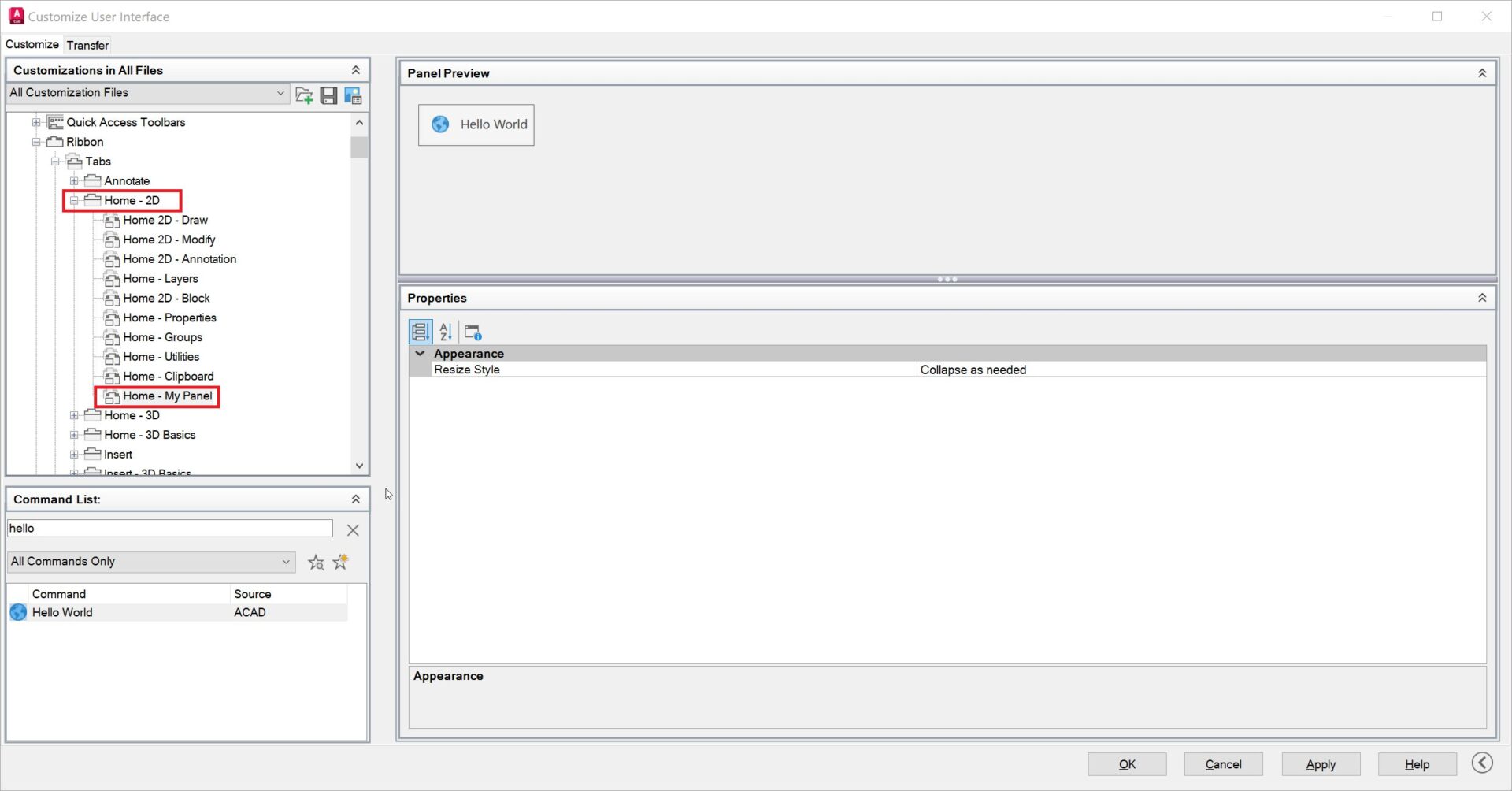Click the Cancel button
Viewport: 1512px width, 791px height.
pyautogui.click(x=1224, y=764)
